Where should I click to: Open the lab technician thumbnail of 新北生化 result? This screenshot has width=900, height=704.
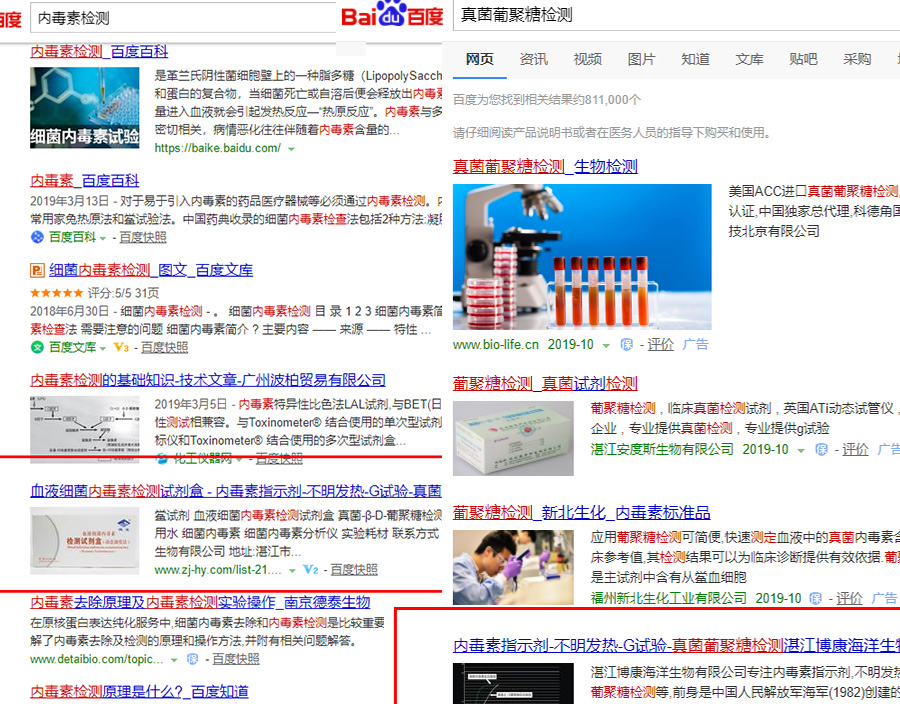[513, 567]
